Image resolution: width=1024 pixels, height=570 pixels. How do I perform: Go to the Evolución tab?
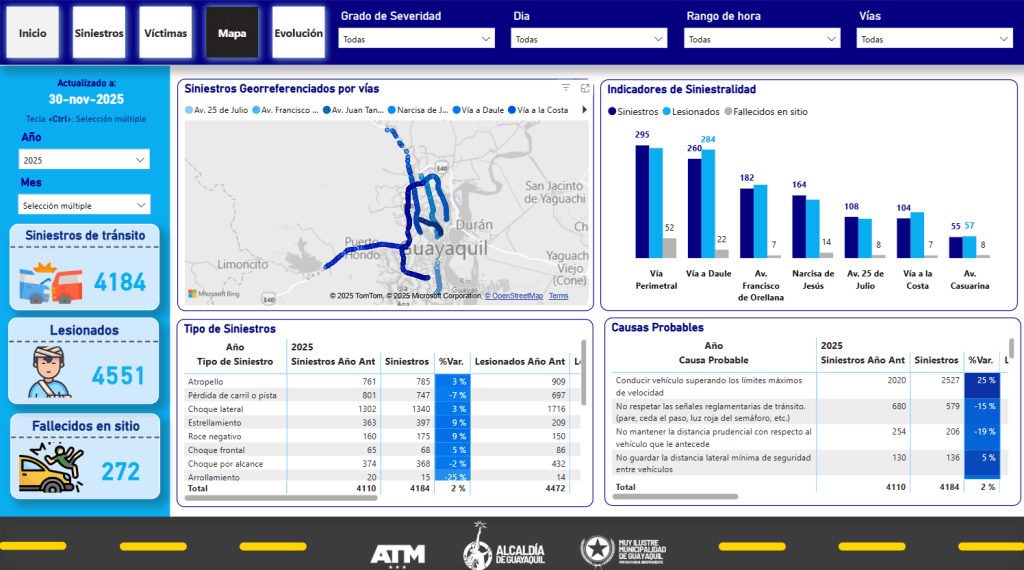298,33
